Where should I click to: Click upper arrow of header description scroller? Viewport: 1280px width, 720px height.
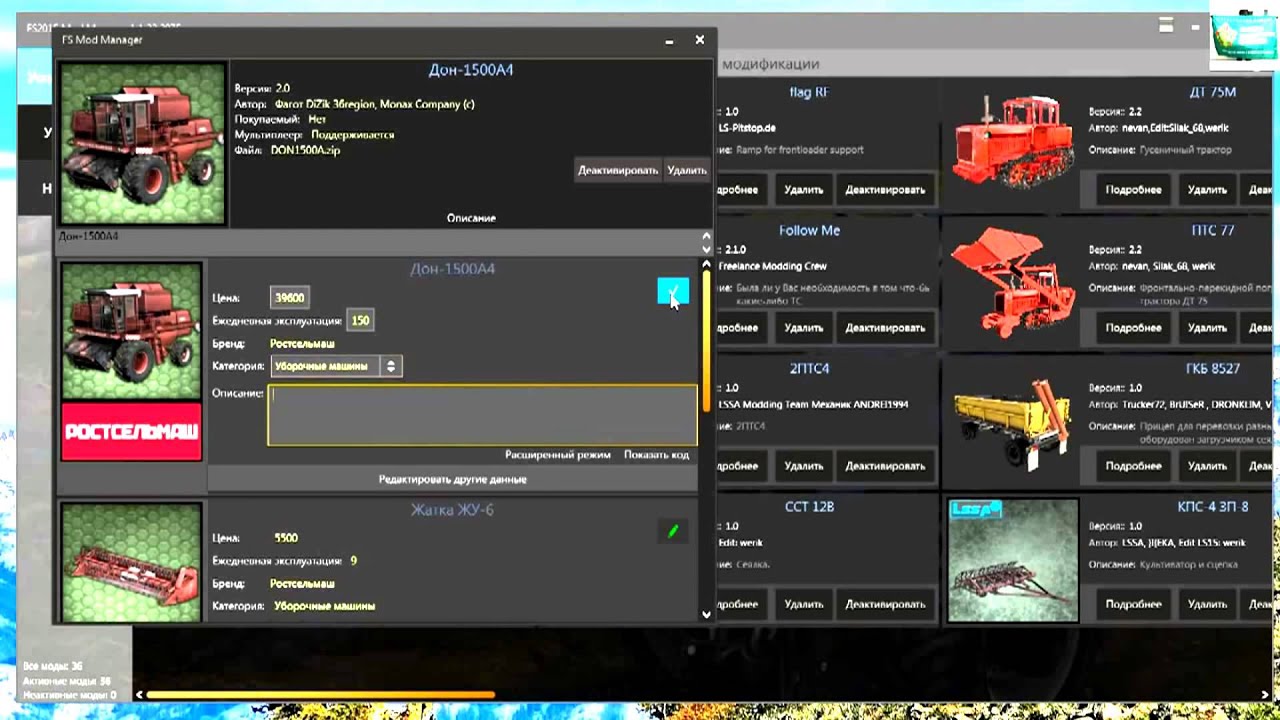click(x=707, y=238)
